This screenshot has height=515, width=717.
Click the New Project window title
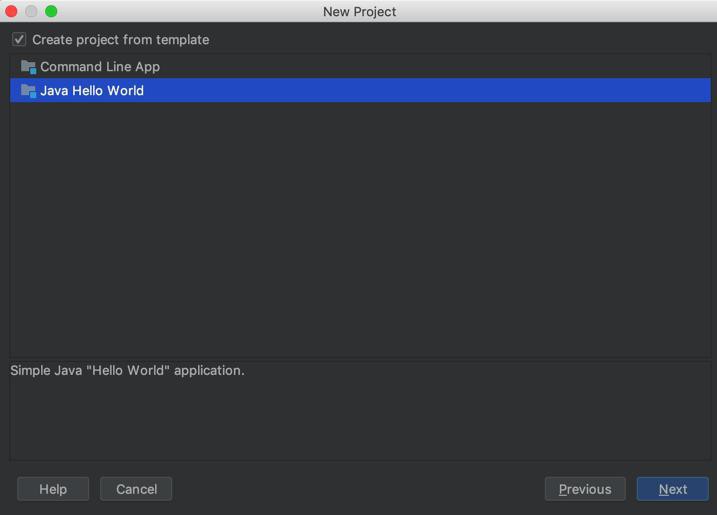tap(359, 11)
